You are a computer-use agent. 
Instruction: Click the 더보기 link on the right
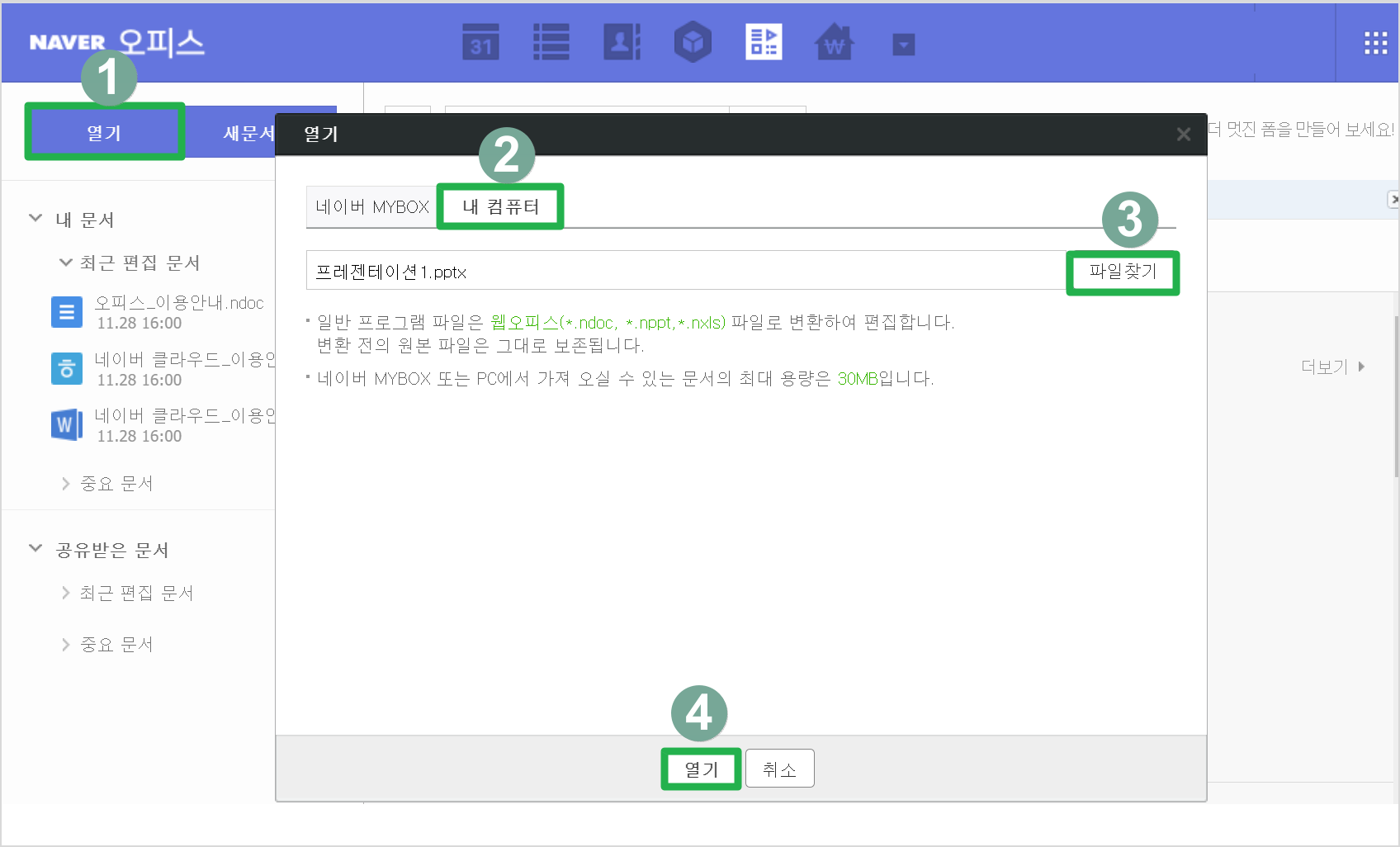pos(1332,367)
